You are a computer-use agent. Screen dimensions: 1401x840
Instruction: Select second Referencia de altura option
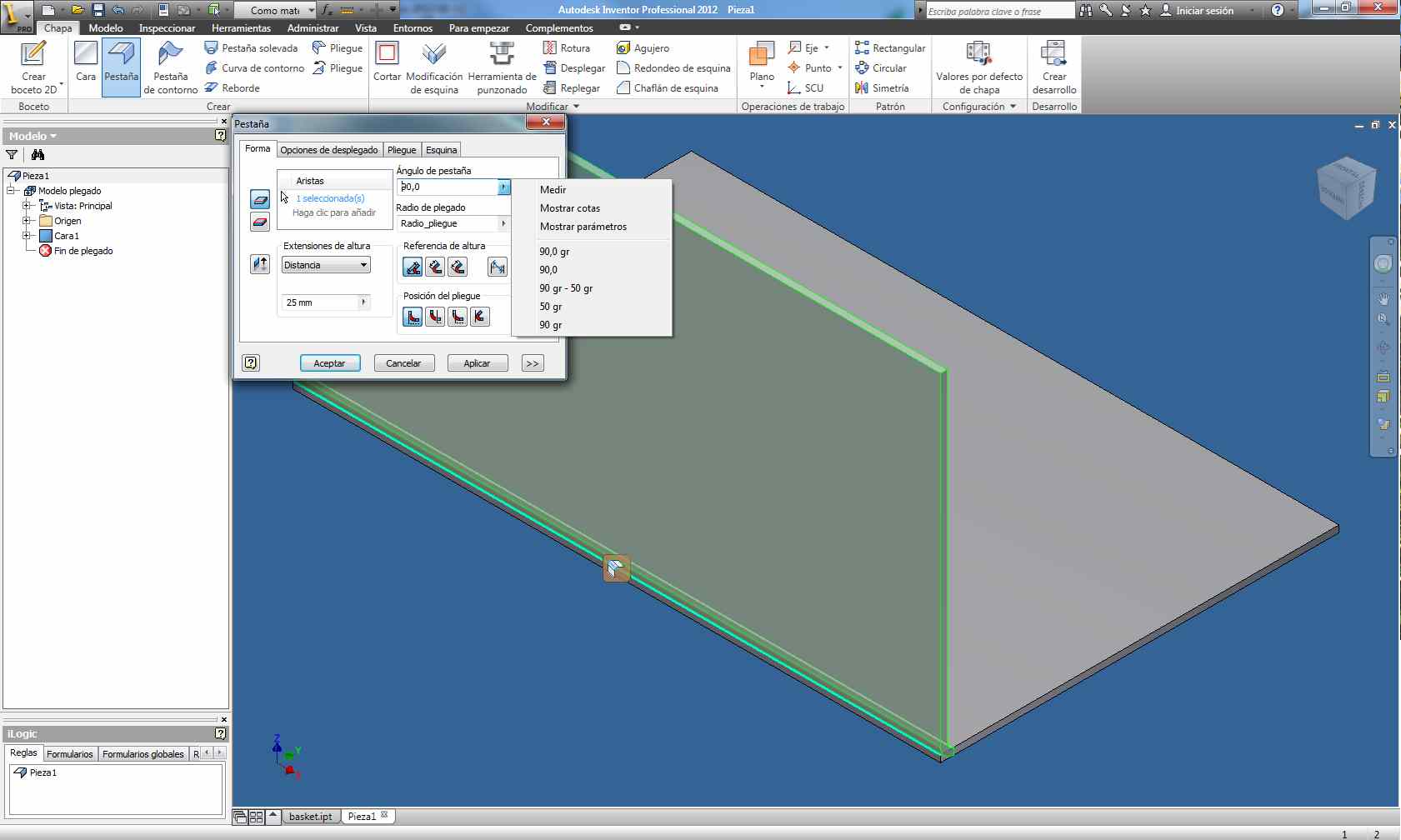[435, 267]
